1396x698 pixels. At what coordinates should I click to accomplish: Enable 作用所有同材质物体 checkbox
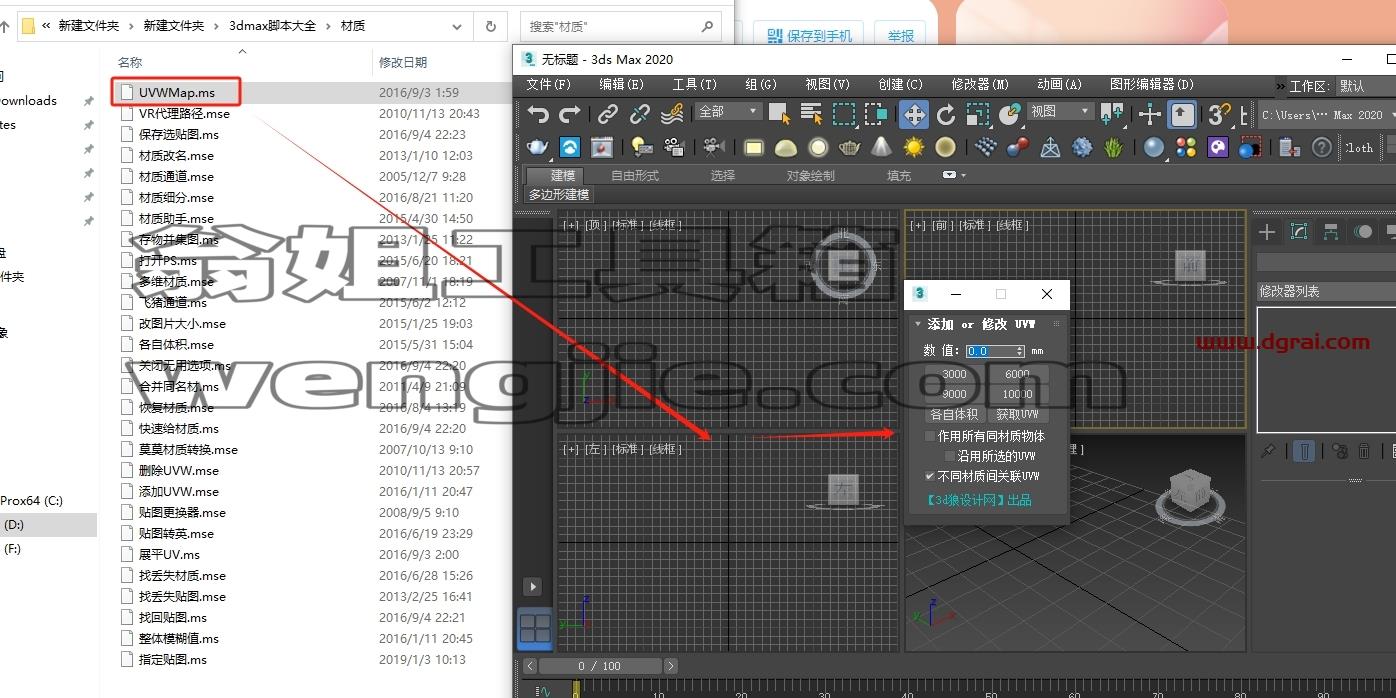pyautogui.click(x=930, y=436)
